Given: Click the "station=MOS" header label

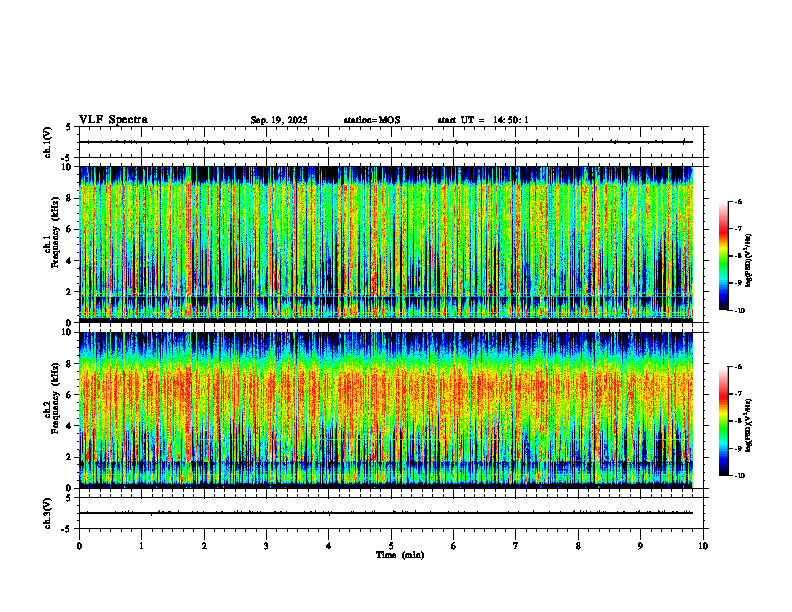Looking at the screenshot, I should click(372, 120).
